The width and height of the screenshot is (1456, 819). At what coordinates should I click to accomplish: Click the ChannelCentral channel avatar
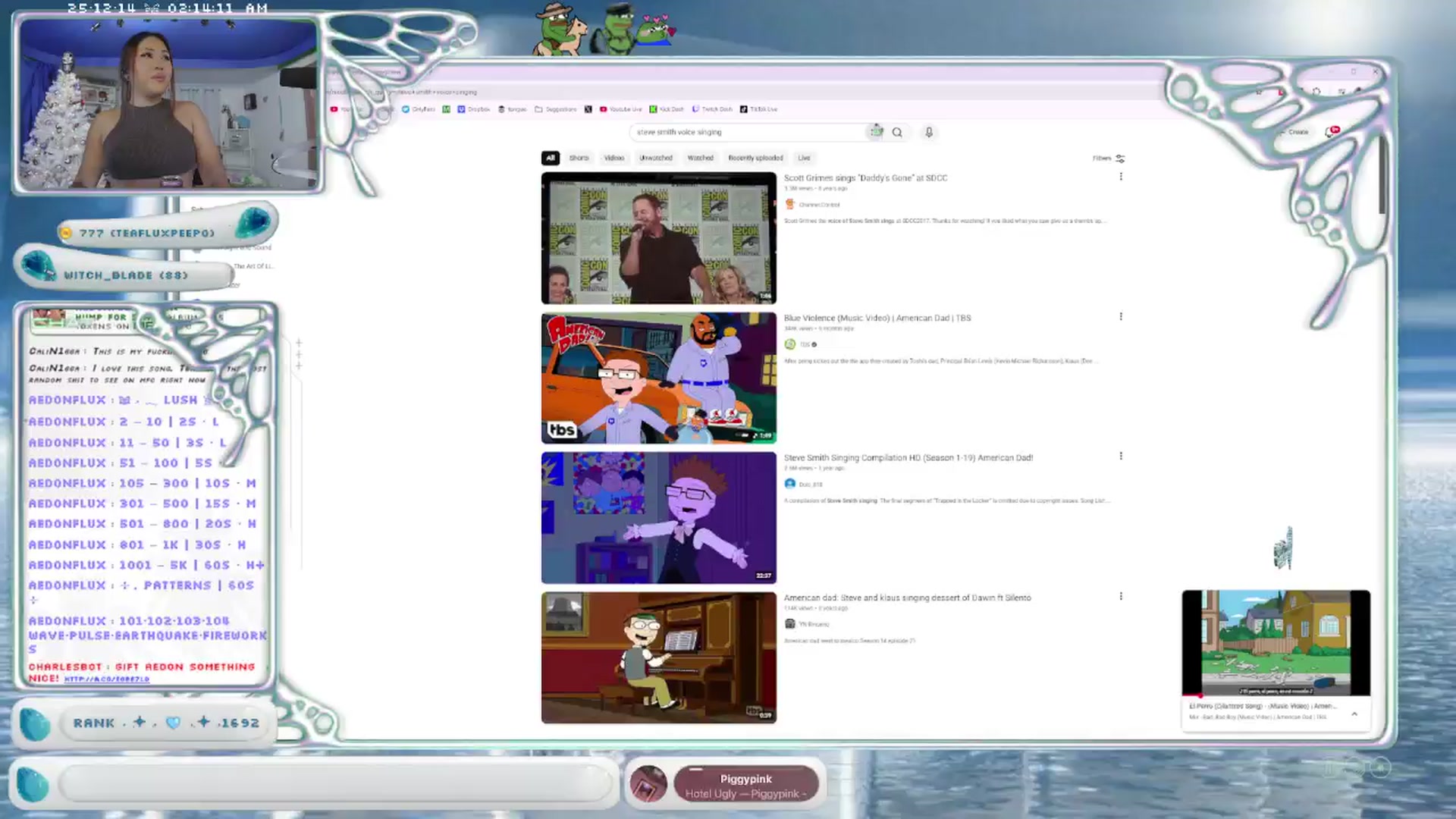pyautogui.click(x=790, y=204)
